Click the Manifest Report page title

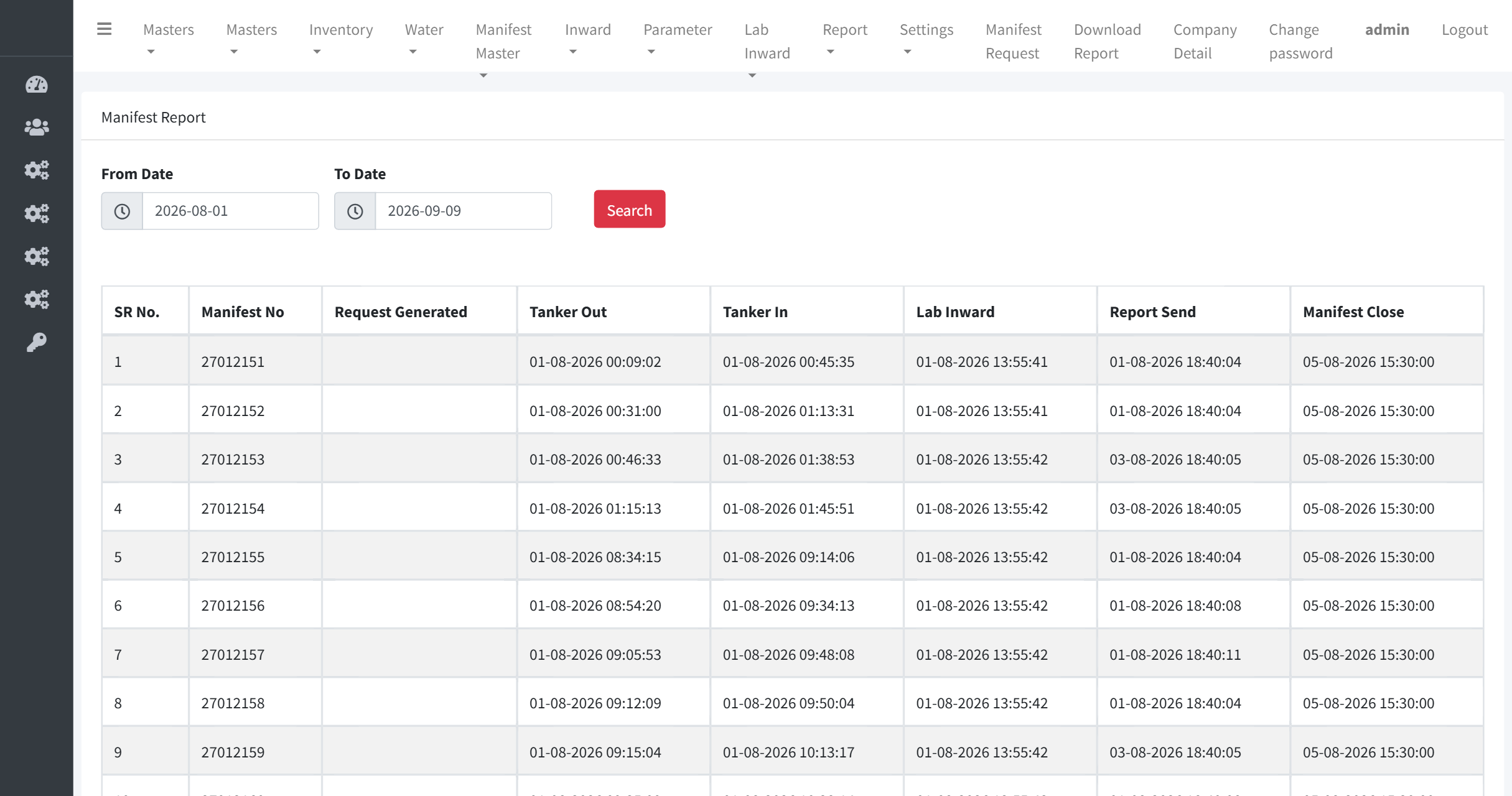coord(153,118)
